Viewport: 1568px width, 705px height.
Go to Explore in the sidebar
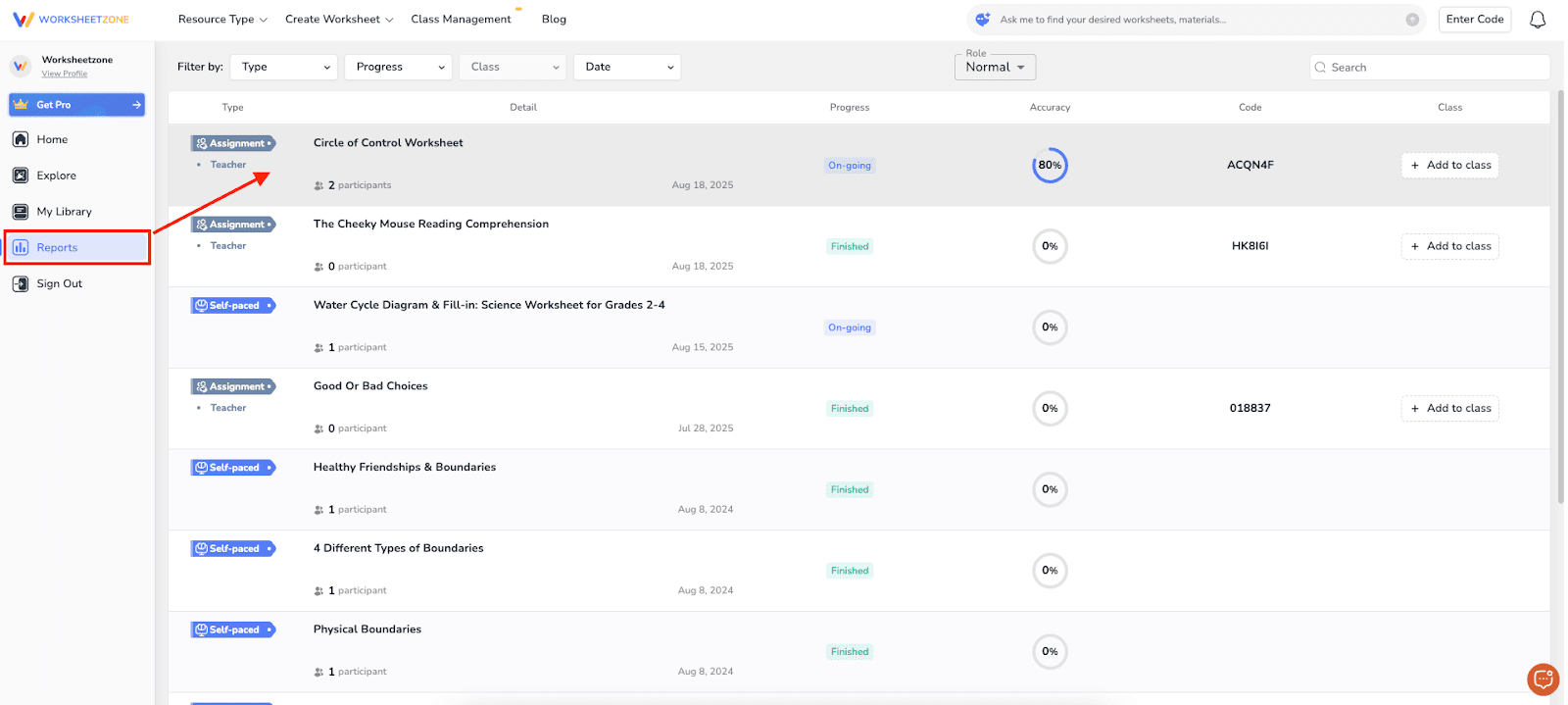click(x=56, y=176)
